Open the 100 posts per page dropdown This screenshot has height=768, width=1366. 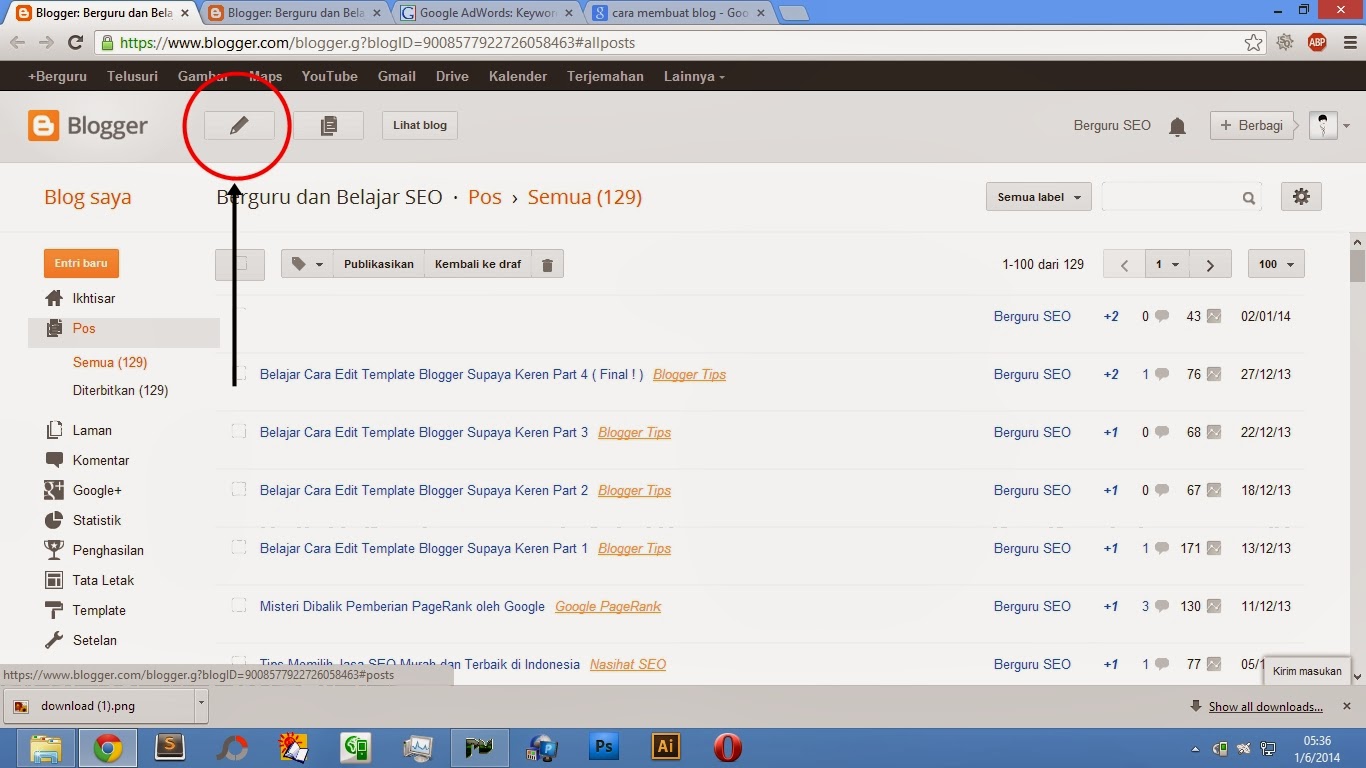click(x=1276, y=265)
